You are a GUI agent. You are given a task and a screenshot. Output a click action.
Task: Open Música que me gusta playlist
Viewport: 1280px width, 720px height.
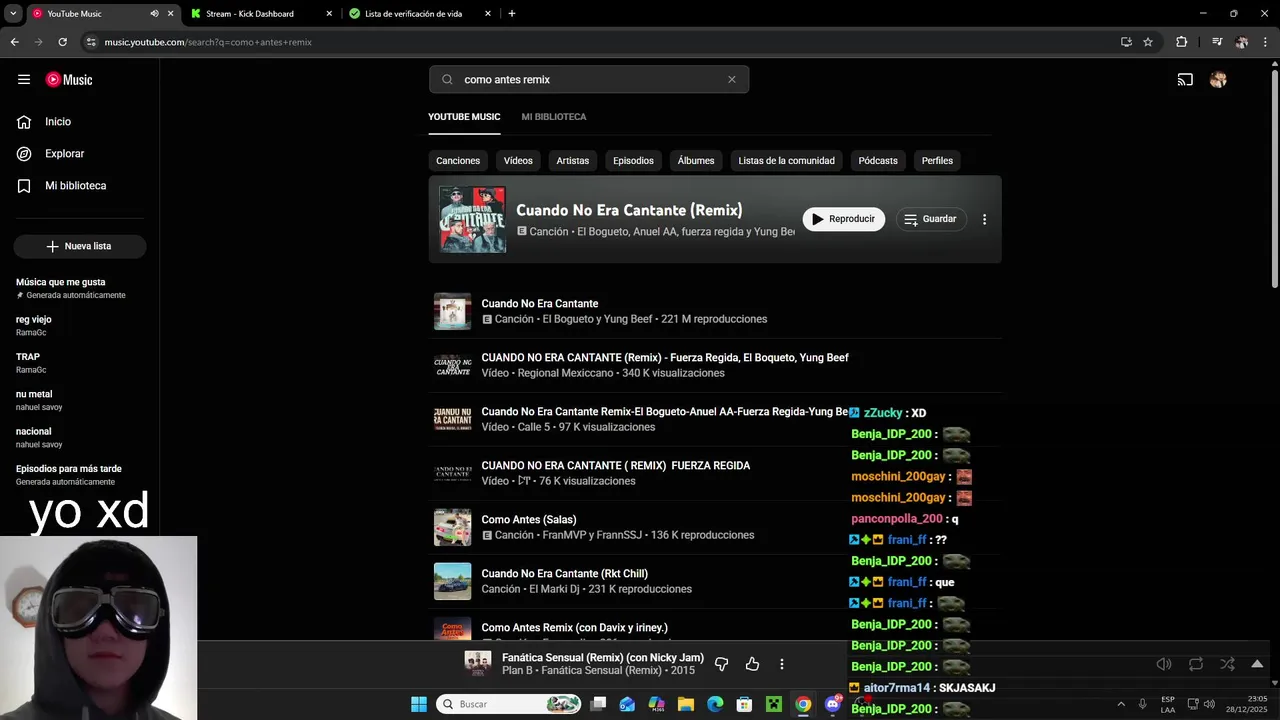point(79,288)
